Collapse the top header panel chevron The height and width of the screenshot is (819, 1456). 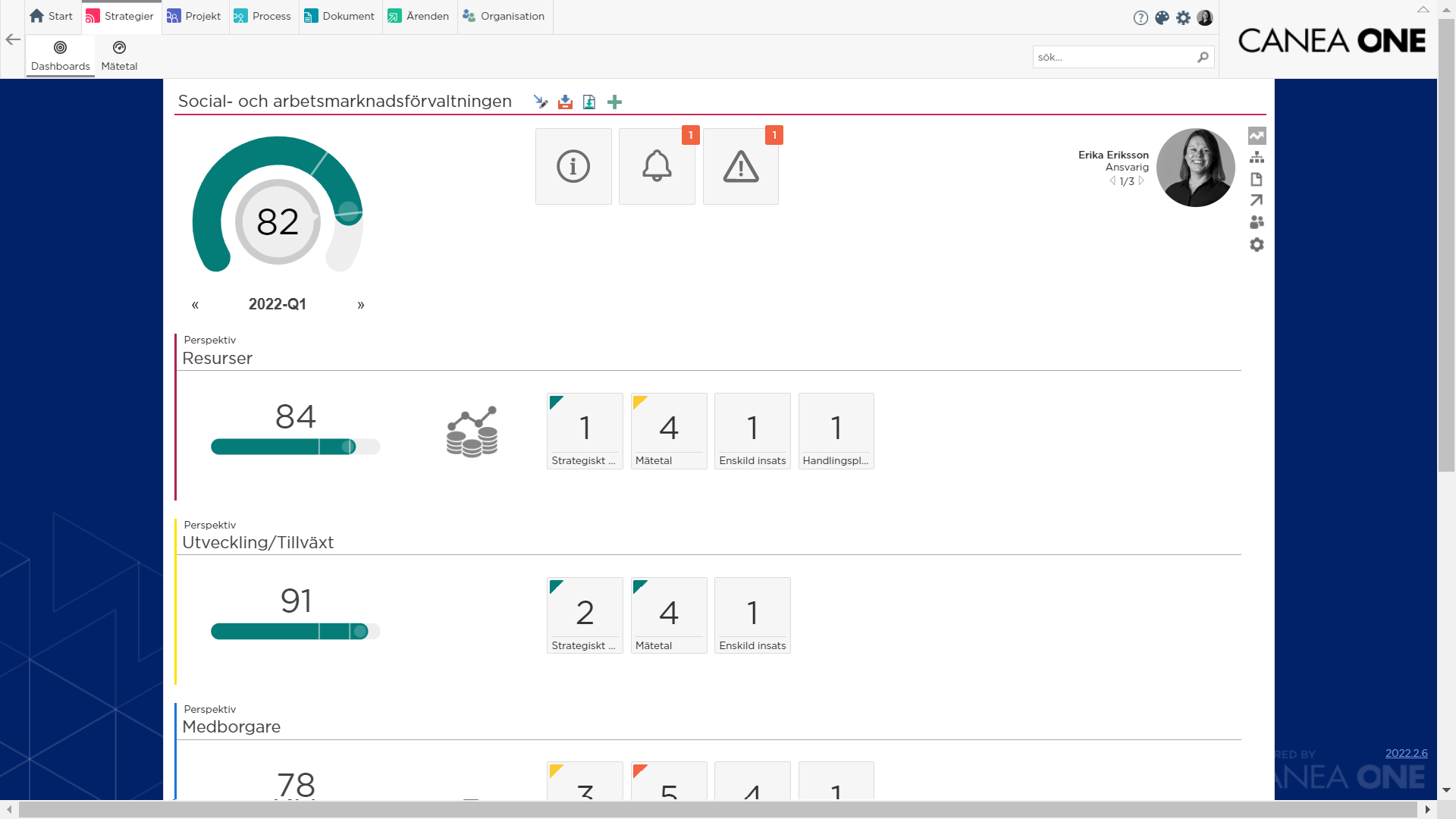point(1423,9)
